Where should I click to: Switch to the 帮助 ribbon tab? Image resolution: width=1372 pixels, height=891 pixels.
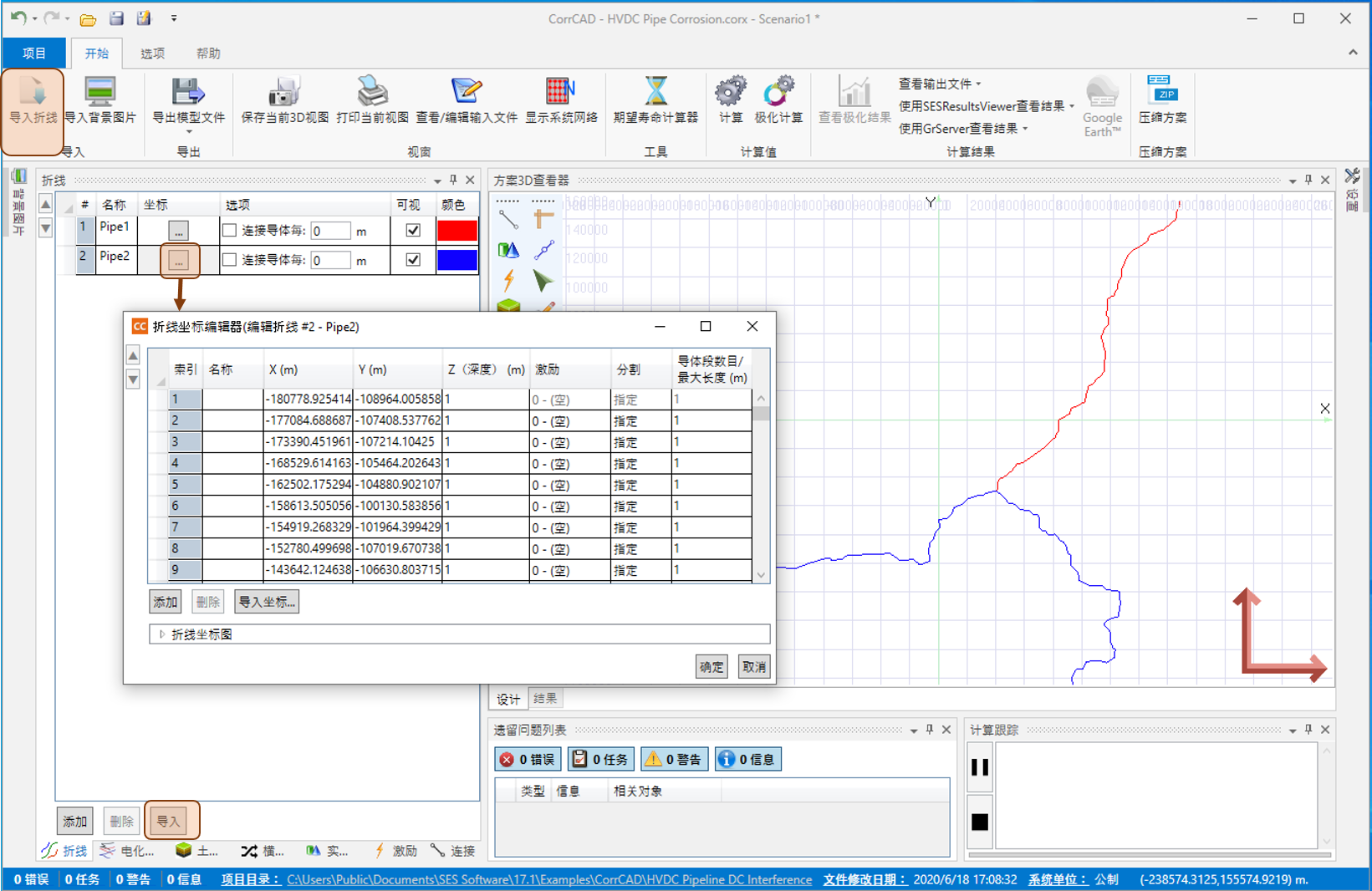coord(208,53)
